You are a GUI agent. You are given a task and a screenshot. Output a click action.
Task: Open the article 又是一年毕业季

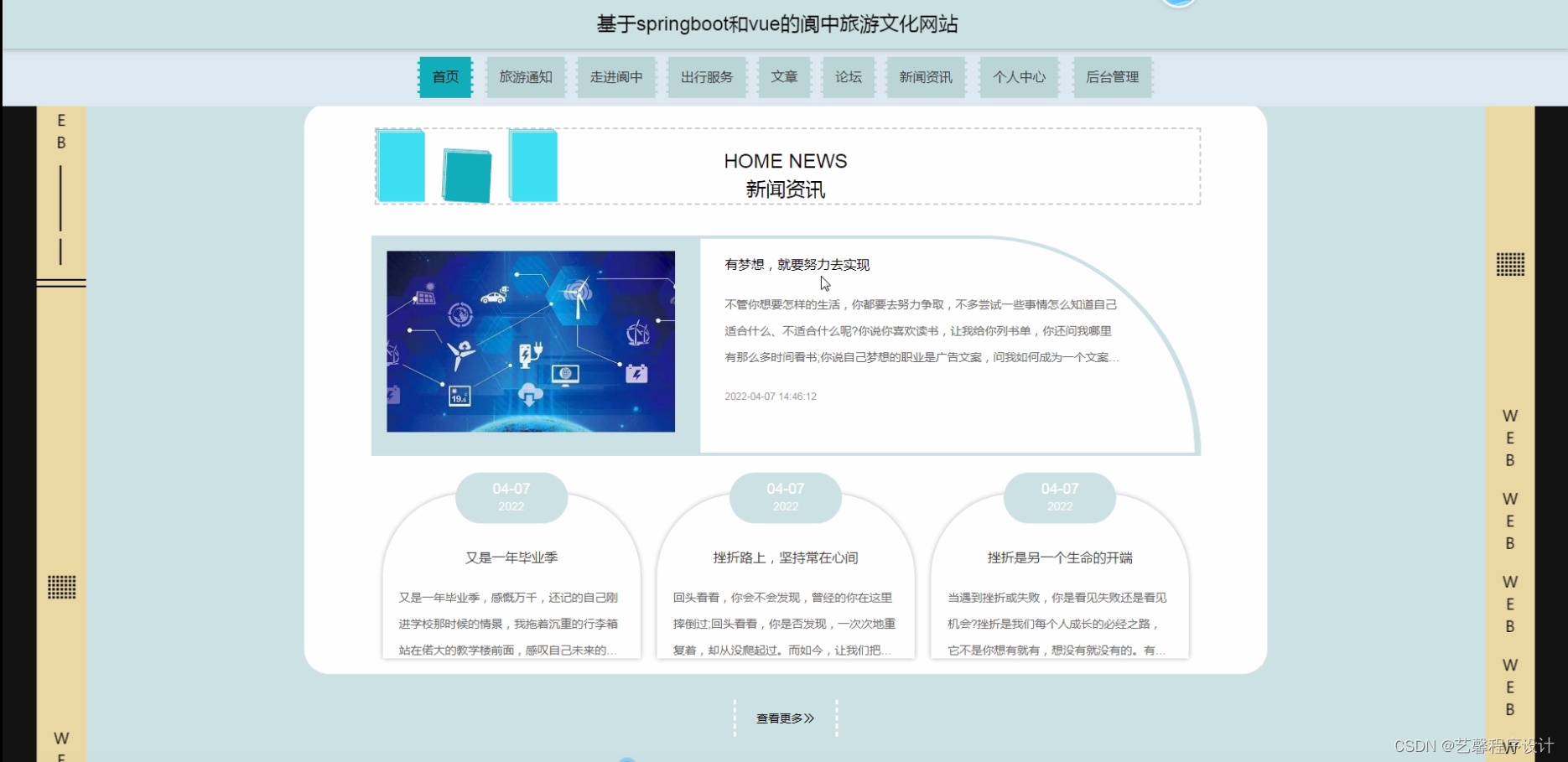point(511,556)
